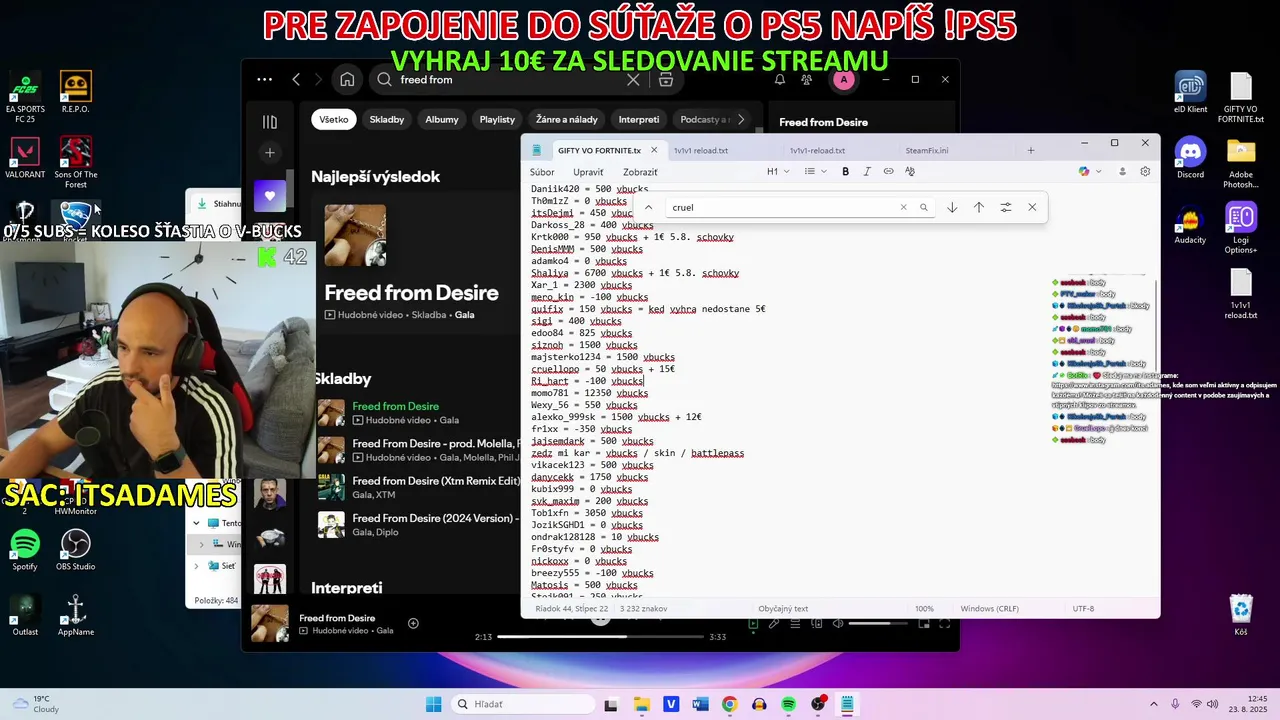
Task: Open Liked Songs in Spotify sidebar
Action: (269, 196)
